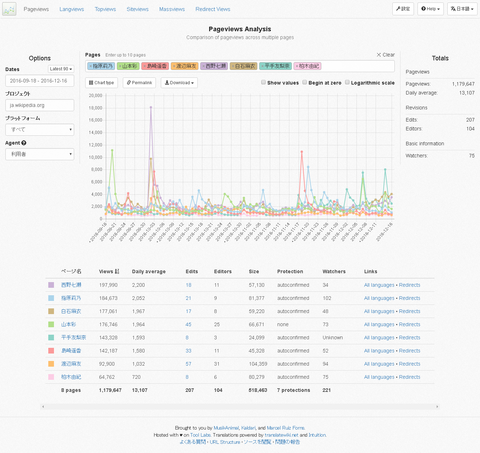Open the 白石麻衣 page link in table
This screenshot has height=453, width=480.
(71, 311)
